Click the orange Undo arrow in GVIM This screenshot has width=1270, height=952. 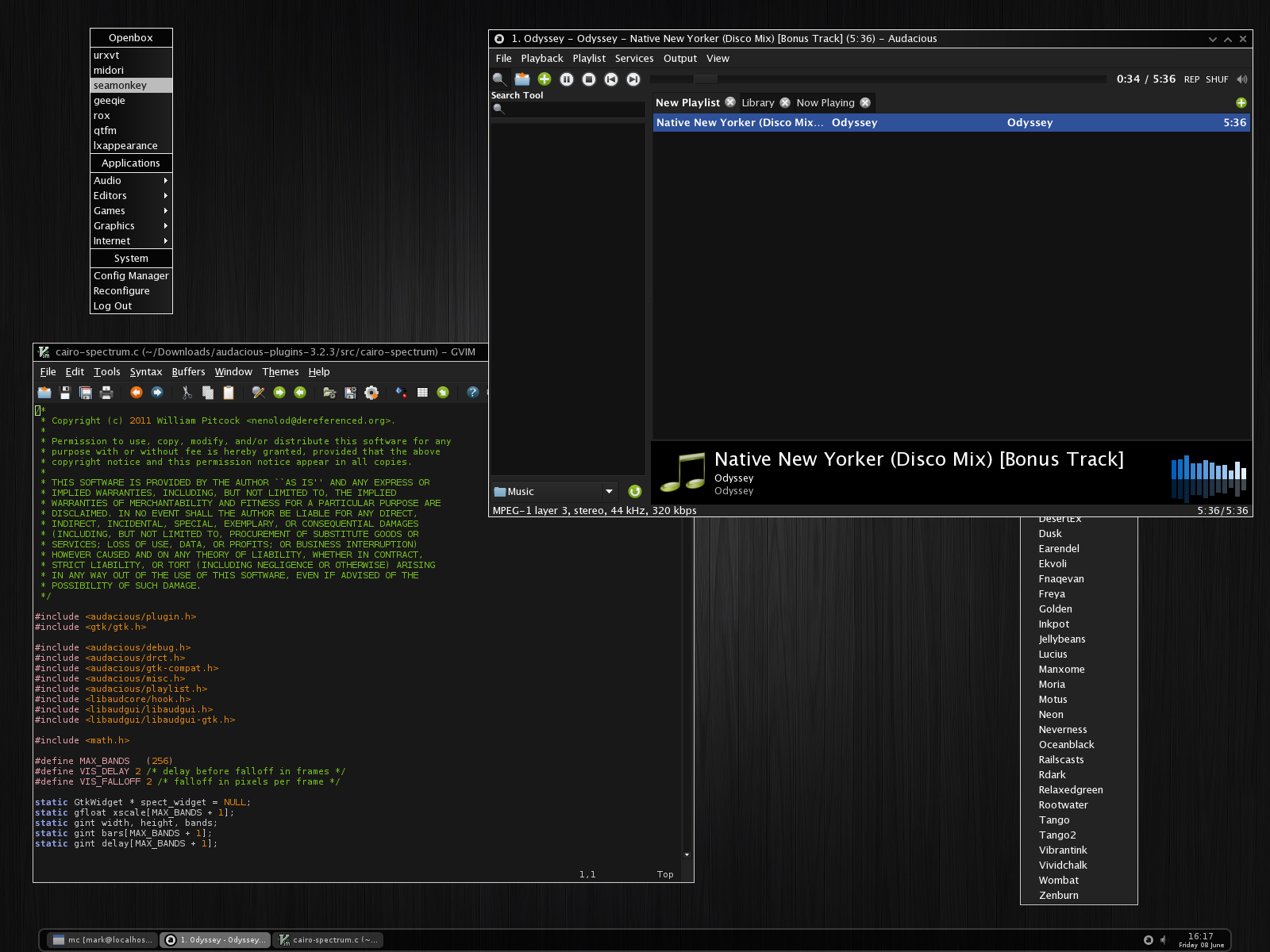point(137,392)
